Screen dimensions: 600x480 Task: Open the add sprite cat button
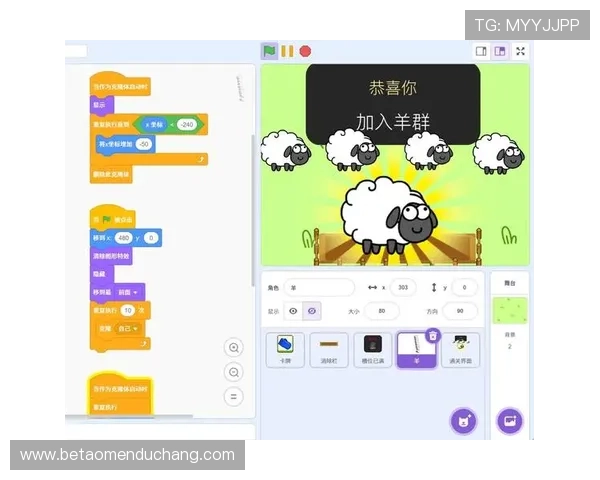[464, 421]
